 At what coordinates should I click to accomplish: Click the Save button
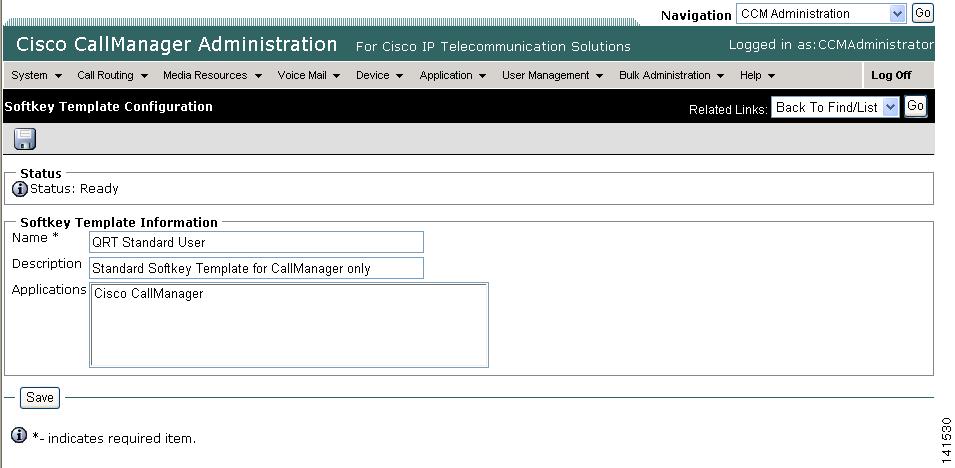point(40,398)
